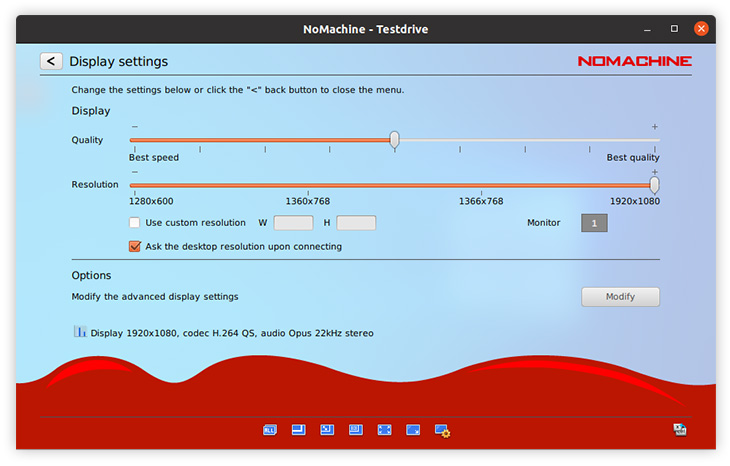Image resolution: width=730 pixels, height=466 pixels.
Task: Click the custom resolution H input field
Action: (x=356, y=223)
